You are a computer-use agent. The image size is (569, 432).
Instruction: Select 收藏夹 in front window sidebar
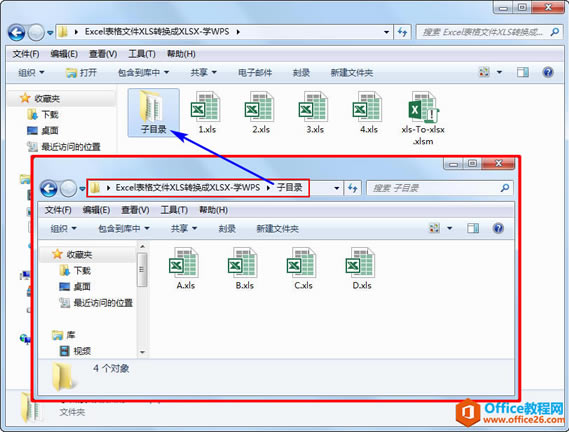(x=72, y=254)
